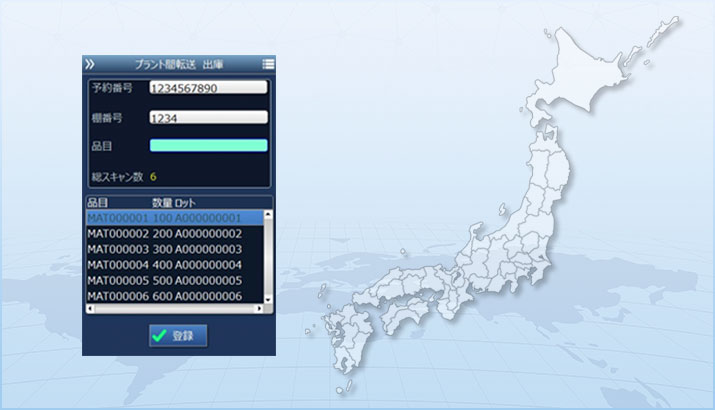Click the horizontal scrollbar right arrow
Viewport: 715px width, 410px height.
pos(259,309)
